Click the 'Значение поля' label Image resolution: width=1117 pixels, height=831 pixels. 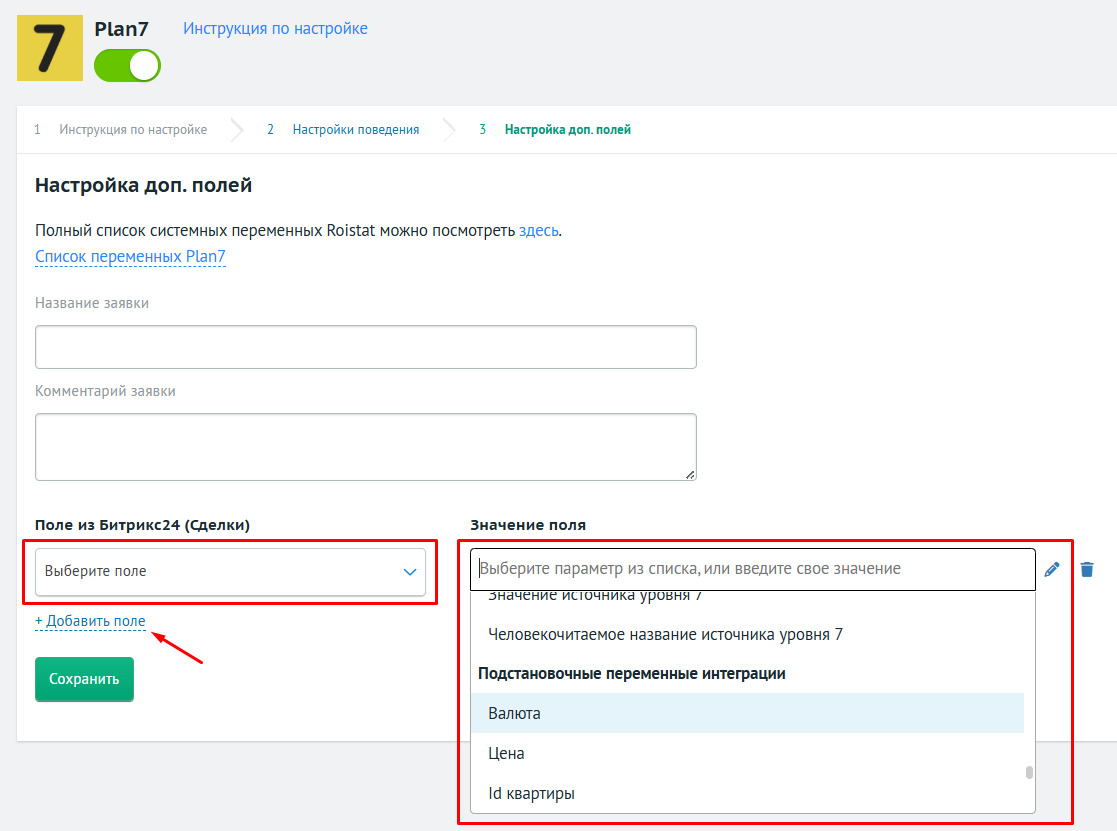528,526
